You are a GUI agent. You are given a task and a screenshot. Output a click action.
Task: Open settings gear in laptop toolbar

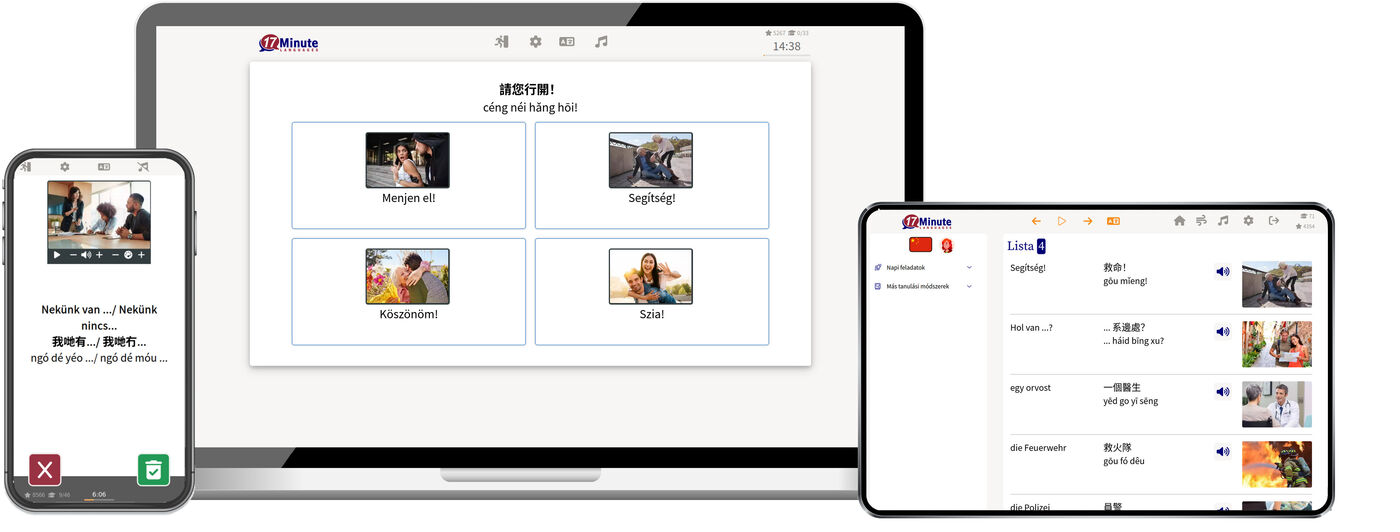pyautogui.click(x=536, y=42)
